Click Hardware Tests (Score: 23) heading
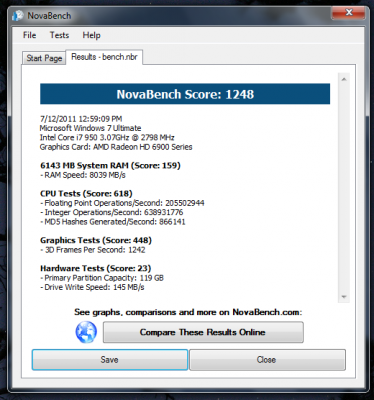The width and height of the screenshot is (374, 400). [x=96, y=268]
